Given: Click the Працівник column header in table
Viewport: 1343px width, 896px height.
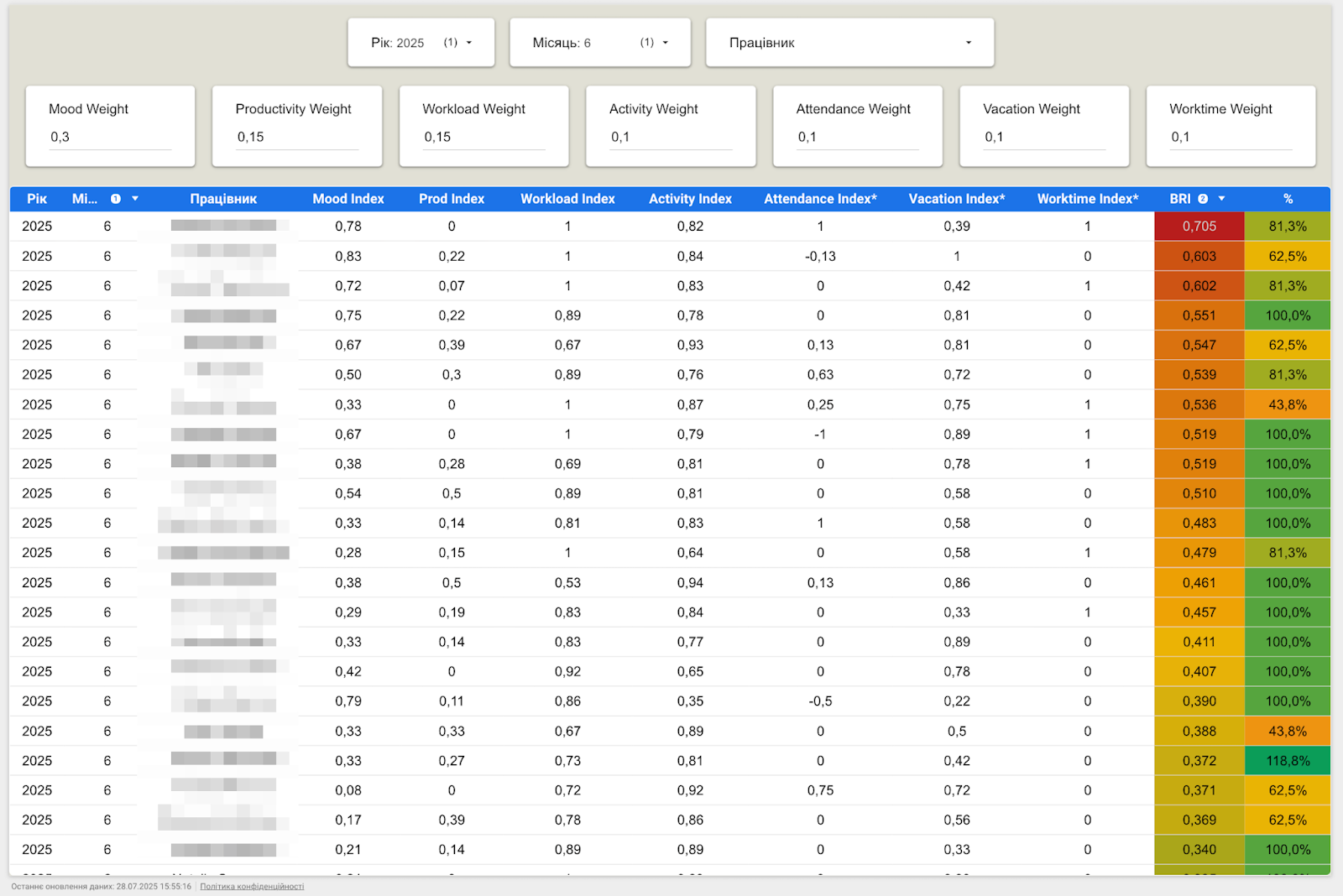Looking at the screenshot, I should [223, 199].
